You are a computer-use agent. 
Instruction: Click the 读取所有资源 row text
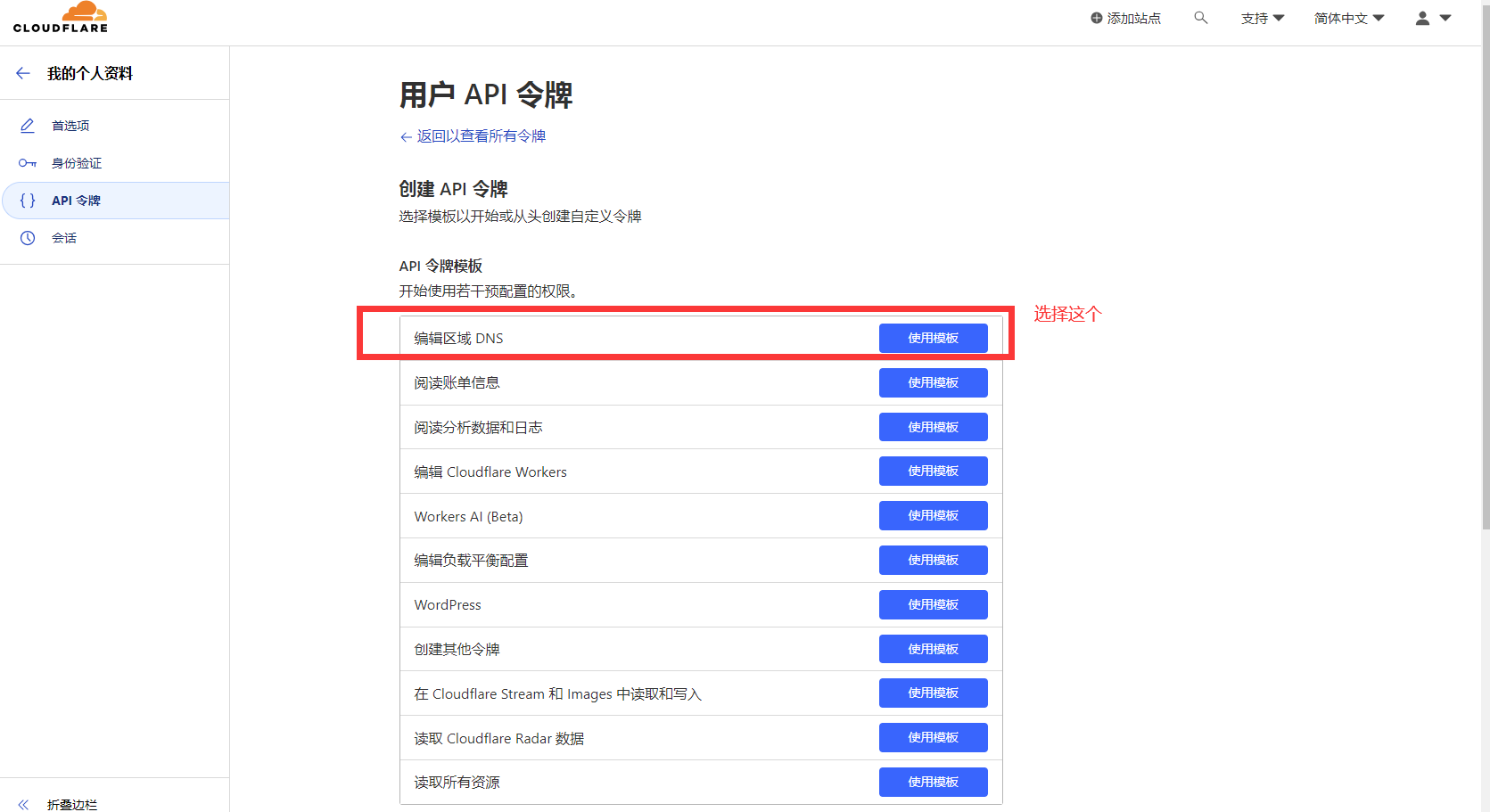coord(457,783)
